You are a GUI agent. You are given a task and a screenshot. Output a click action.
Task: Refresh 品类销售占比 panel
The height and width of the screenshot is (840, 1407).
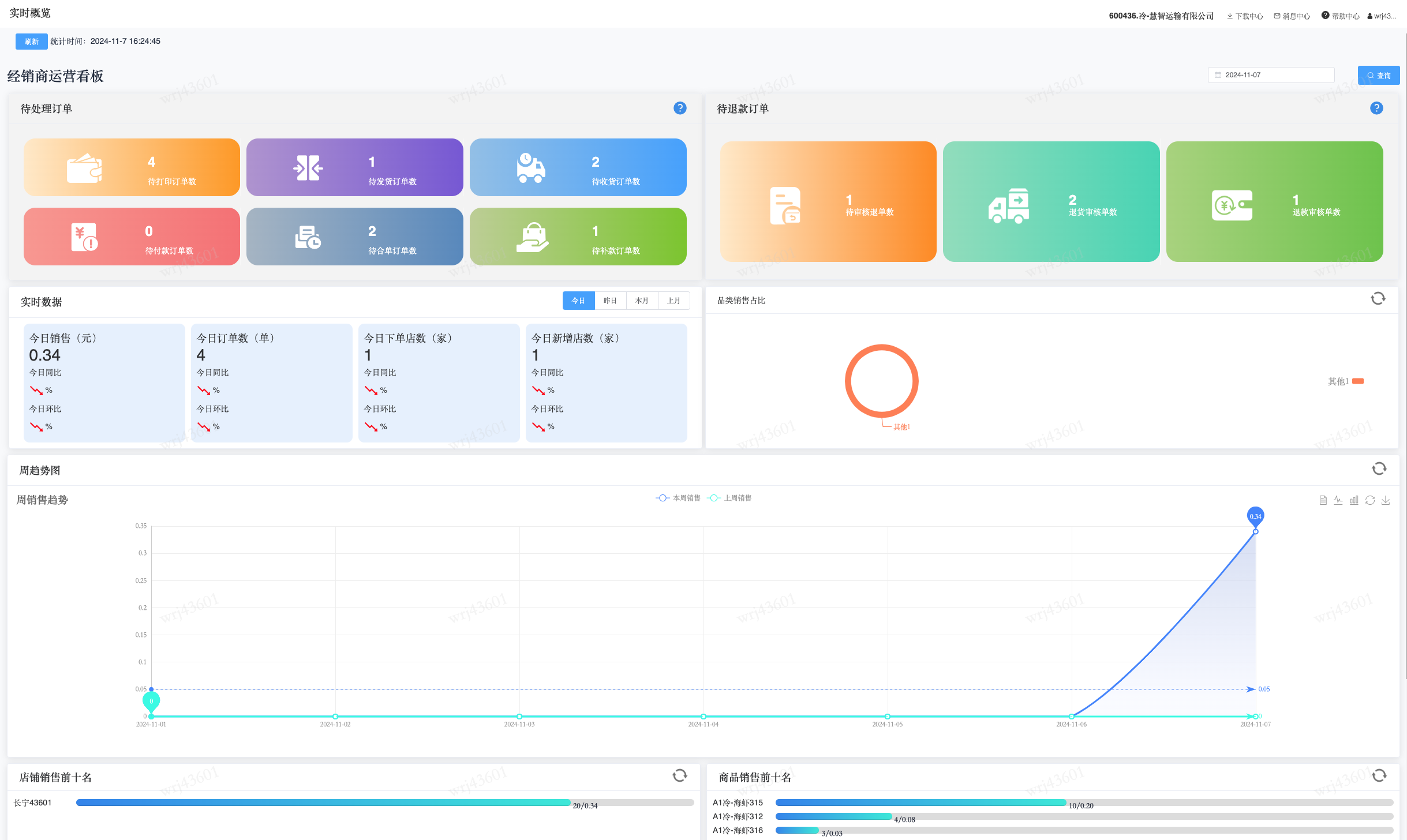coord(1378,299)
